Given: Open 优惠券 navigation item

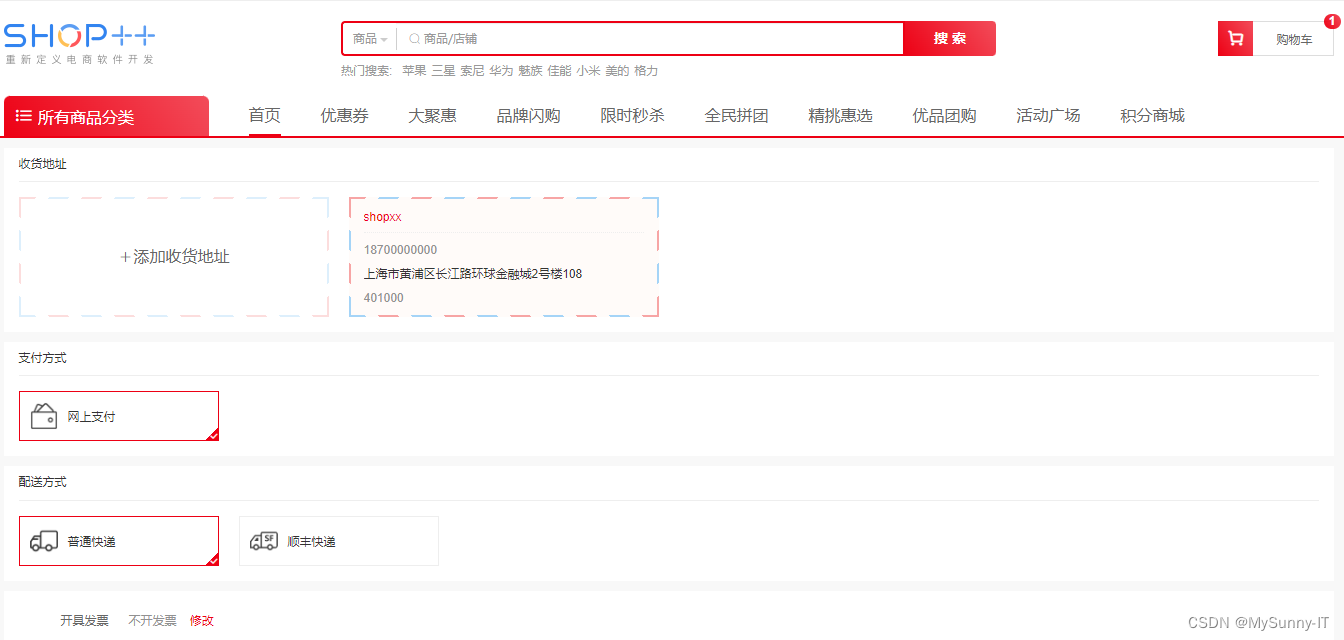Looking at the screenshot, I should (x=345, y=115).
